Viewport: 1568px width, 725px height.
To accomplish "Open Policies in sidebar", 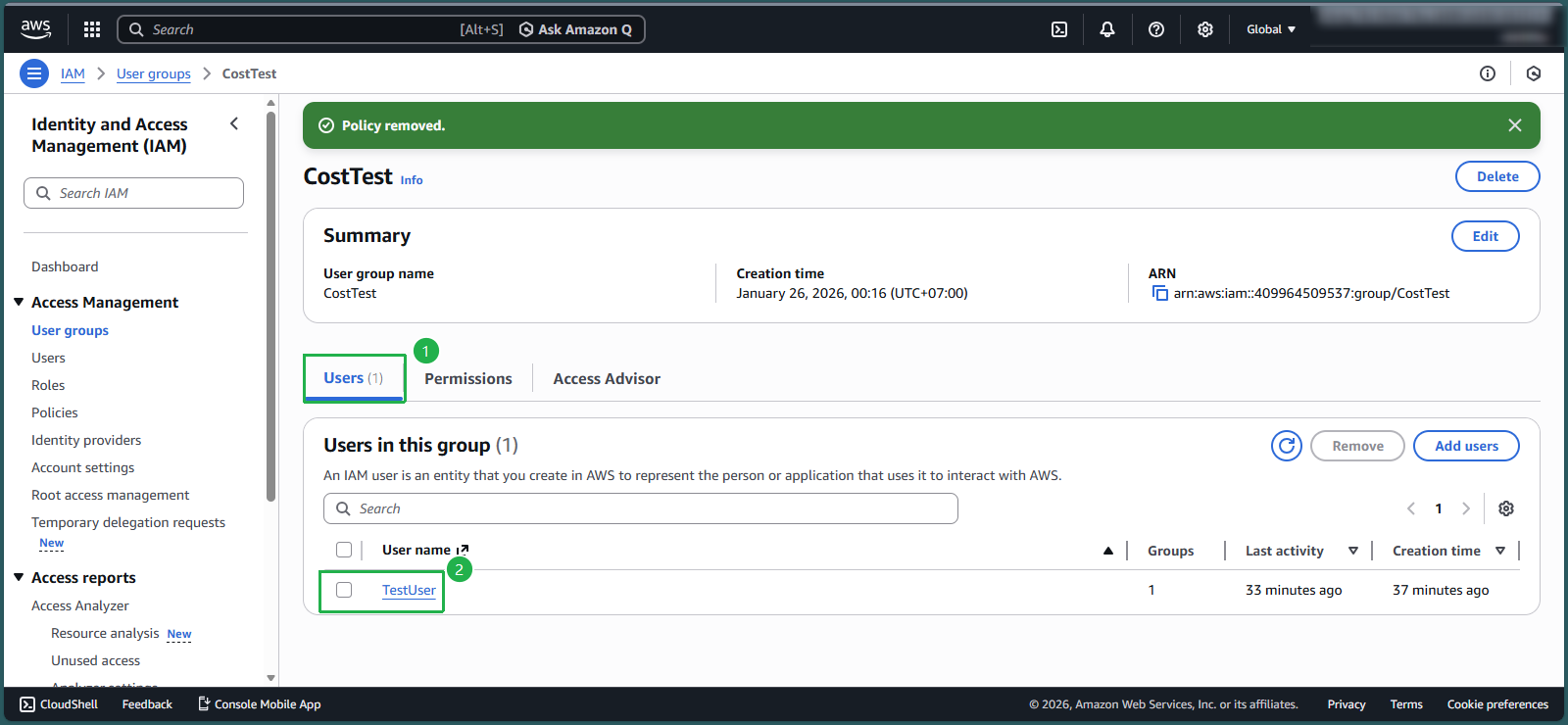I will 55,412.
